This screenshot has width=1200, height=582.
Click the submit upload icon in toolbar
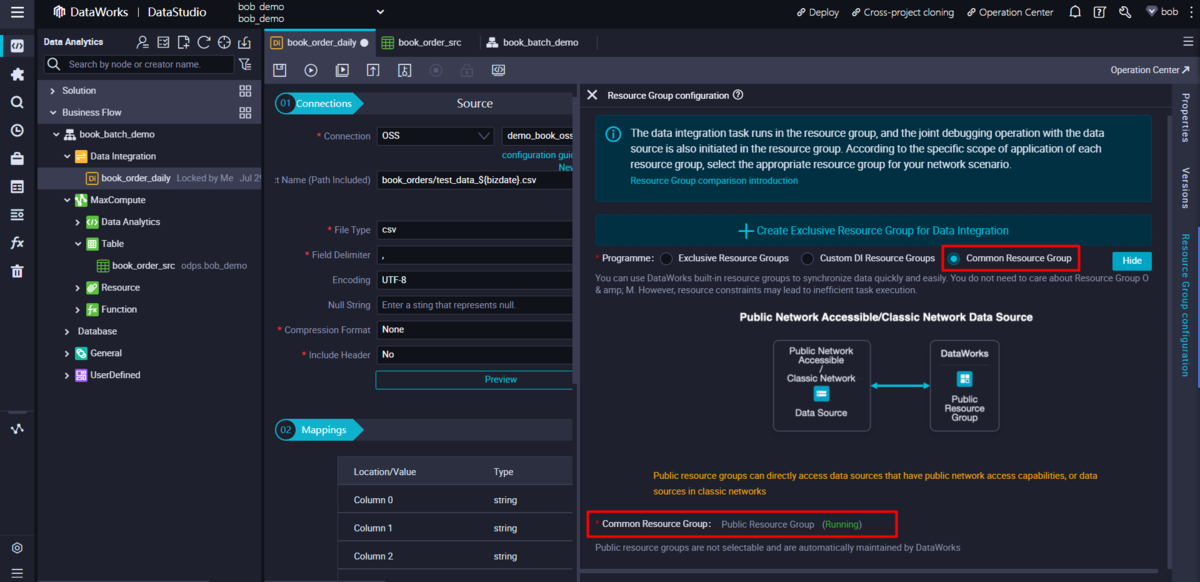coord(373,70)
